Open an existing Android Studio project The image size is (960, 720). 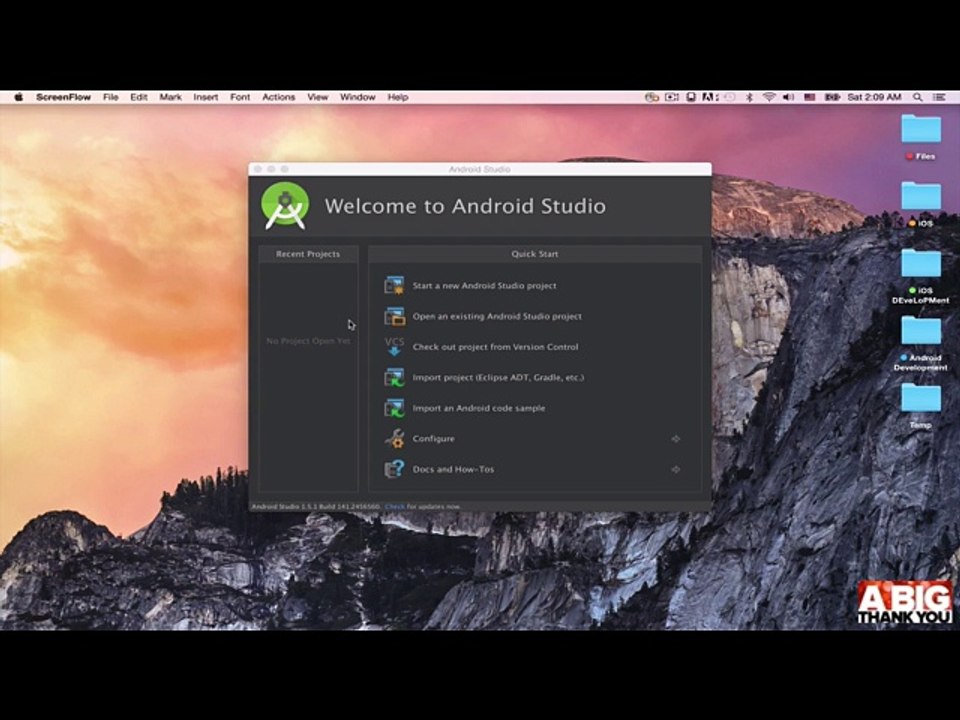tap(497, 316)
